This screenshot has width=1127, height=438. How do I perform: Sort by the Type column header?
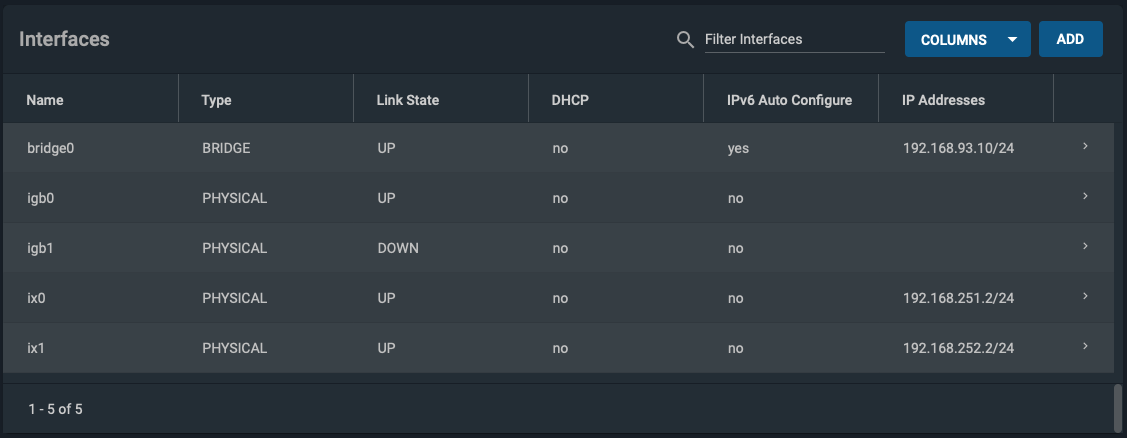click(216, 100)
